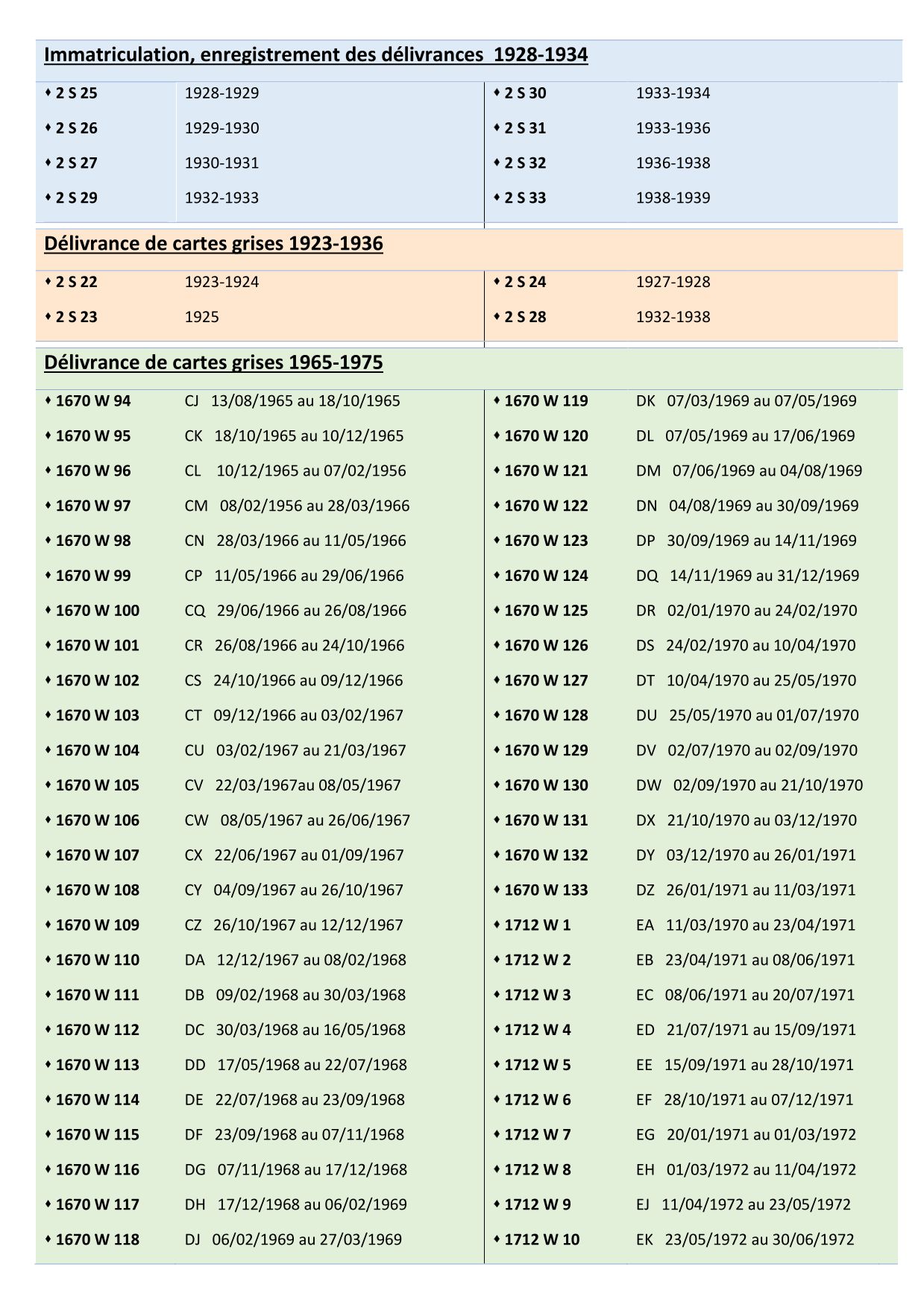Click the entry 2 S 33

[525, 198]
